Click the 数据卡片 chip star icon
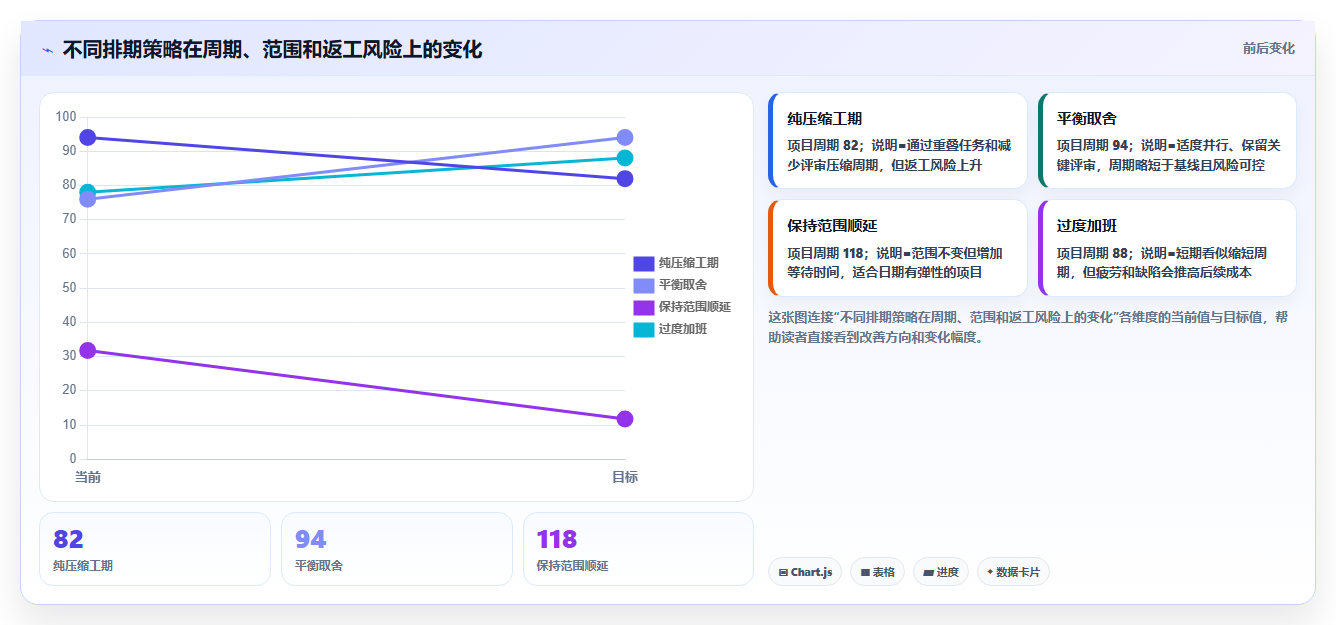The height and width of the screenshot is (625, 1336). (990, 572)
